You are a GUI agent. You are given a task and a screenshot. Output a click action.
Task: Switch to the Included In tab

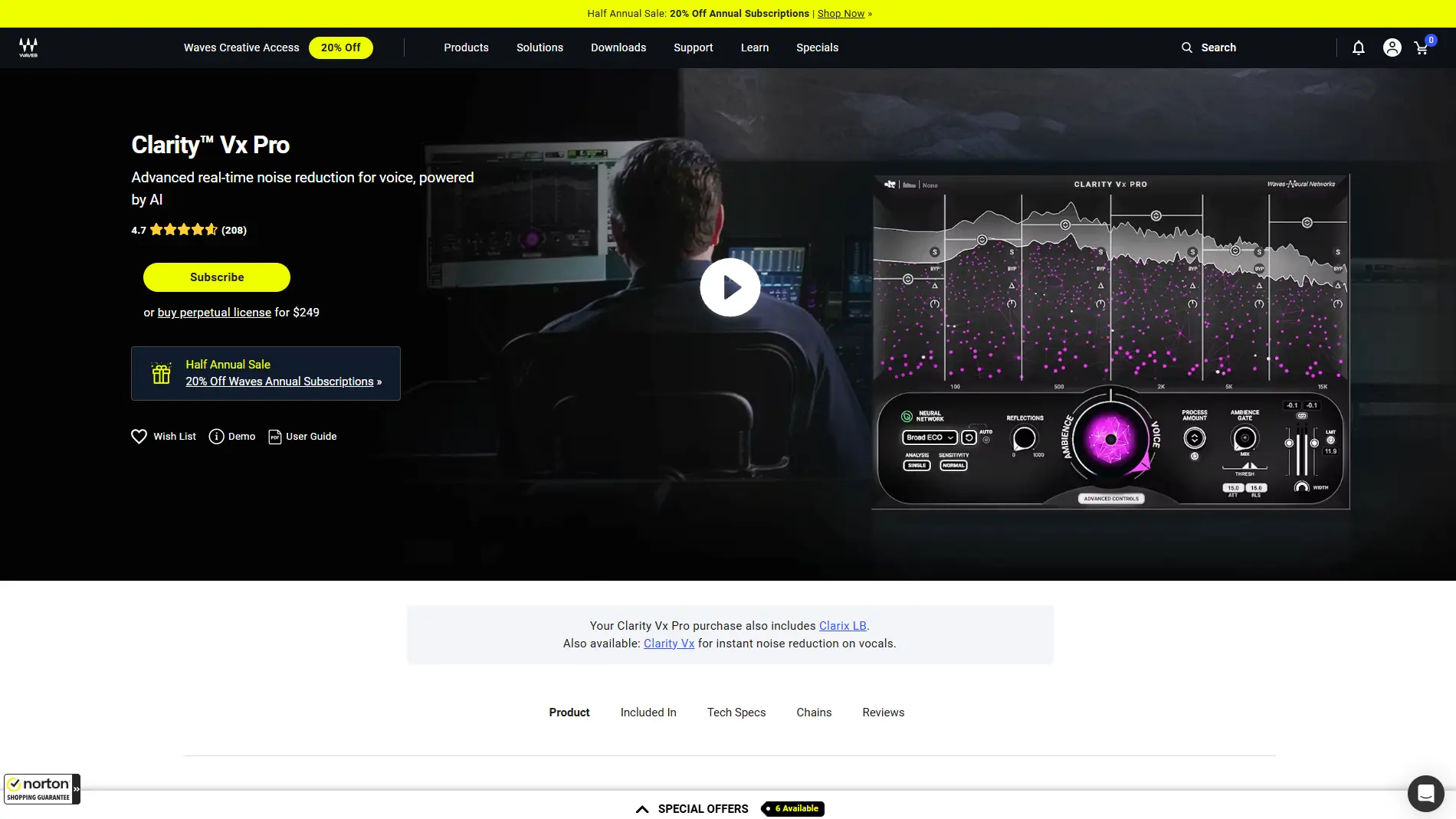click(x=648, y=713)
